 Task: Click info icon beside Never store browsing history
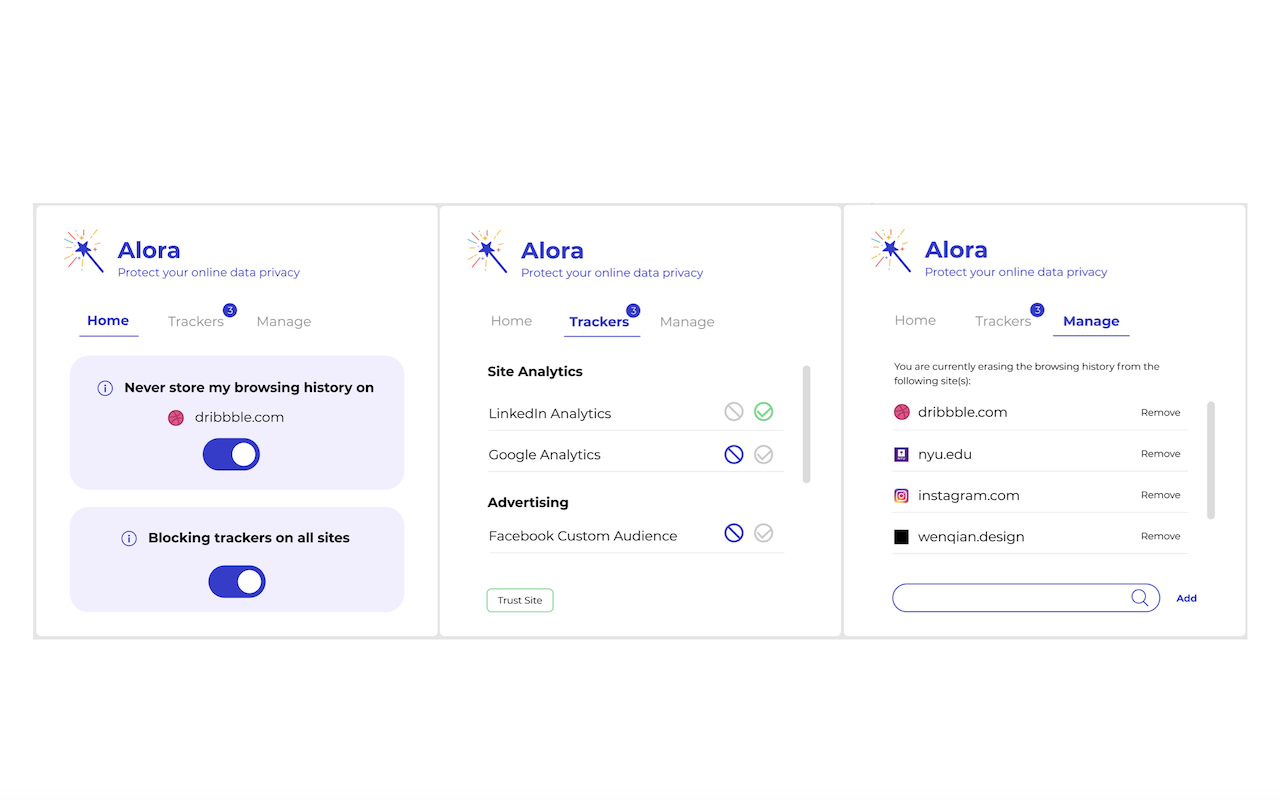coord(105,388)
